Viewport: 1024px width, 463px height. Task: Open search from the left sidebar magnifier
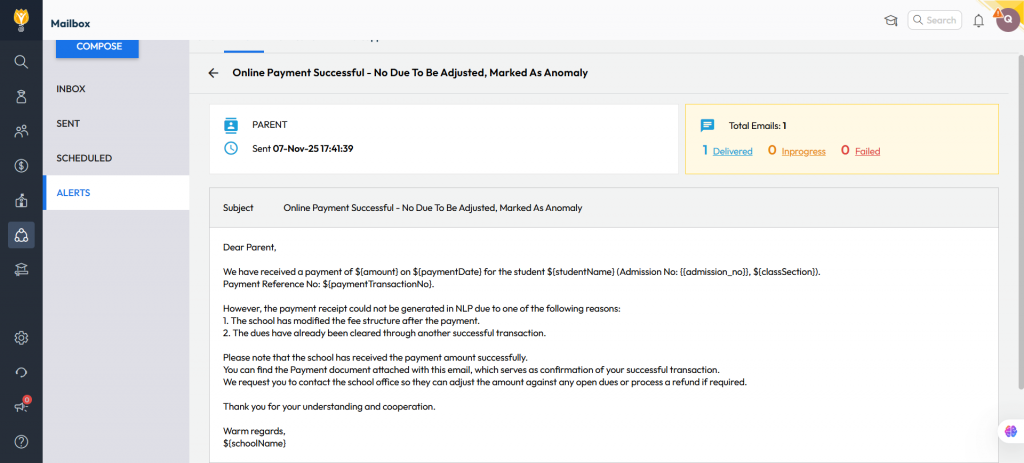21,61
